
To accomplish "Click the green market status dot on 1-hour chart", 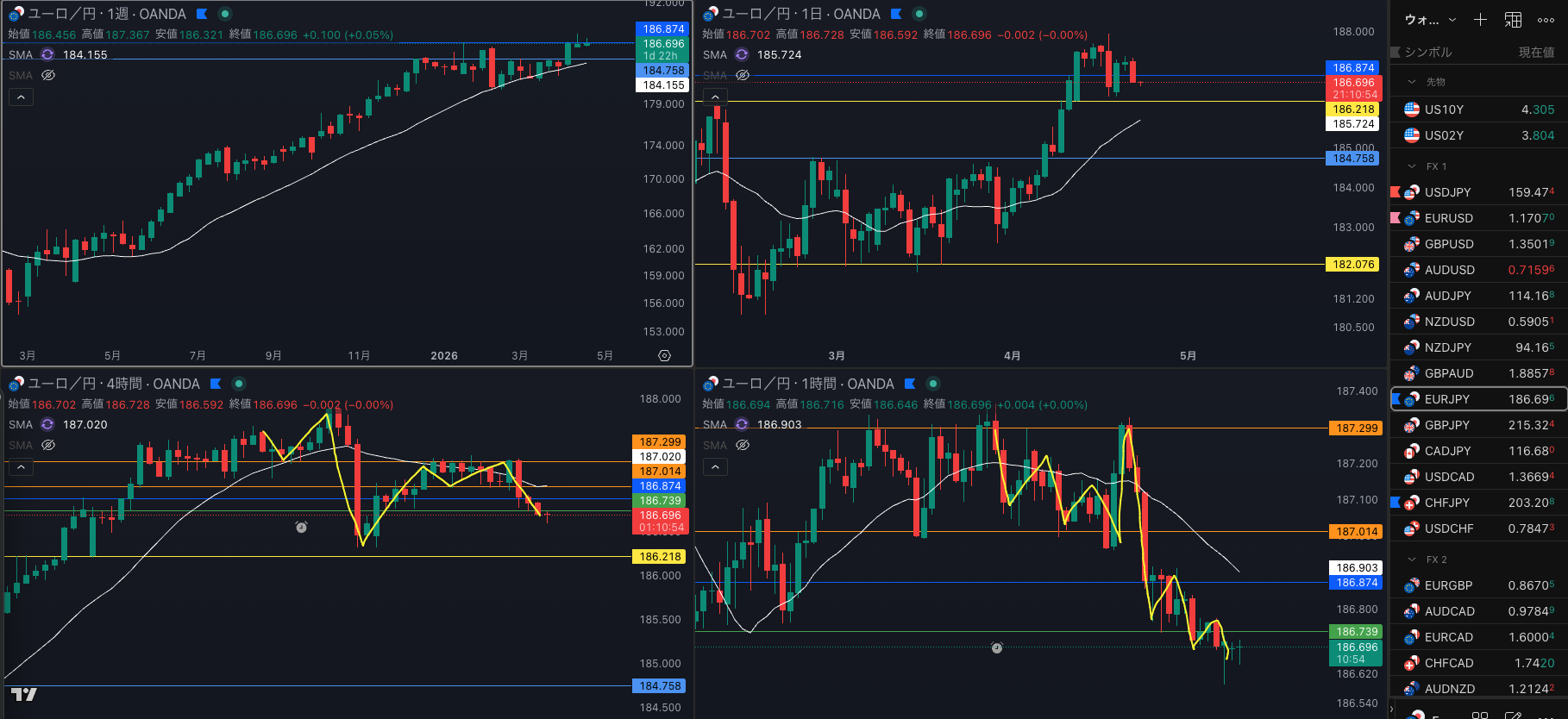I will (933, 384).
